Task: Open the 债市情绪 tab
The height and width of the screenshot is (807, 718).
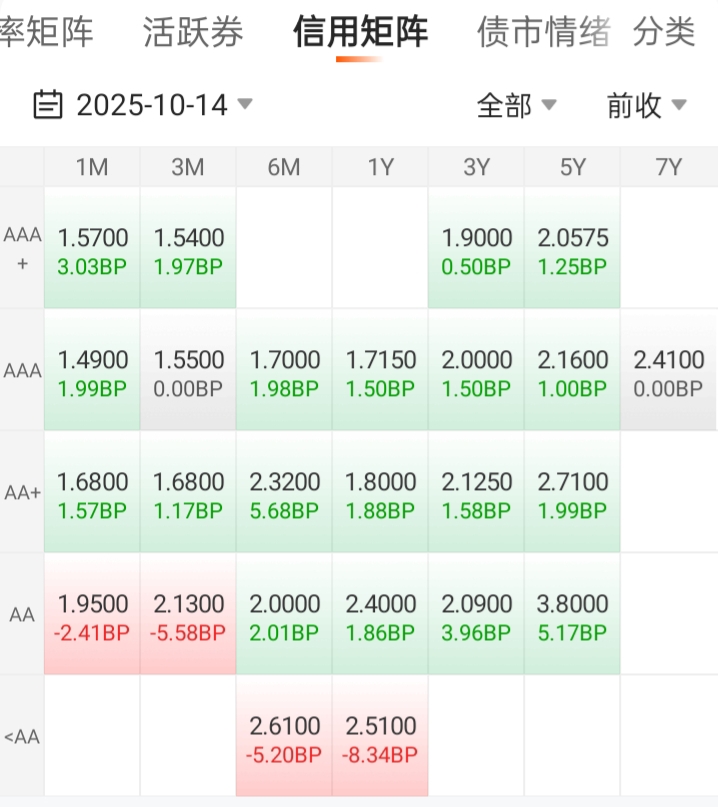Action: 544,32
